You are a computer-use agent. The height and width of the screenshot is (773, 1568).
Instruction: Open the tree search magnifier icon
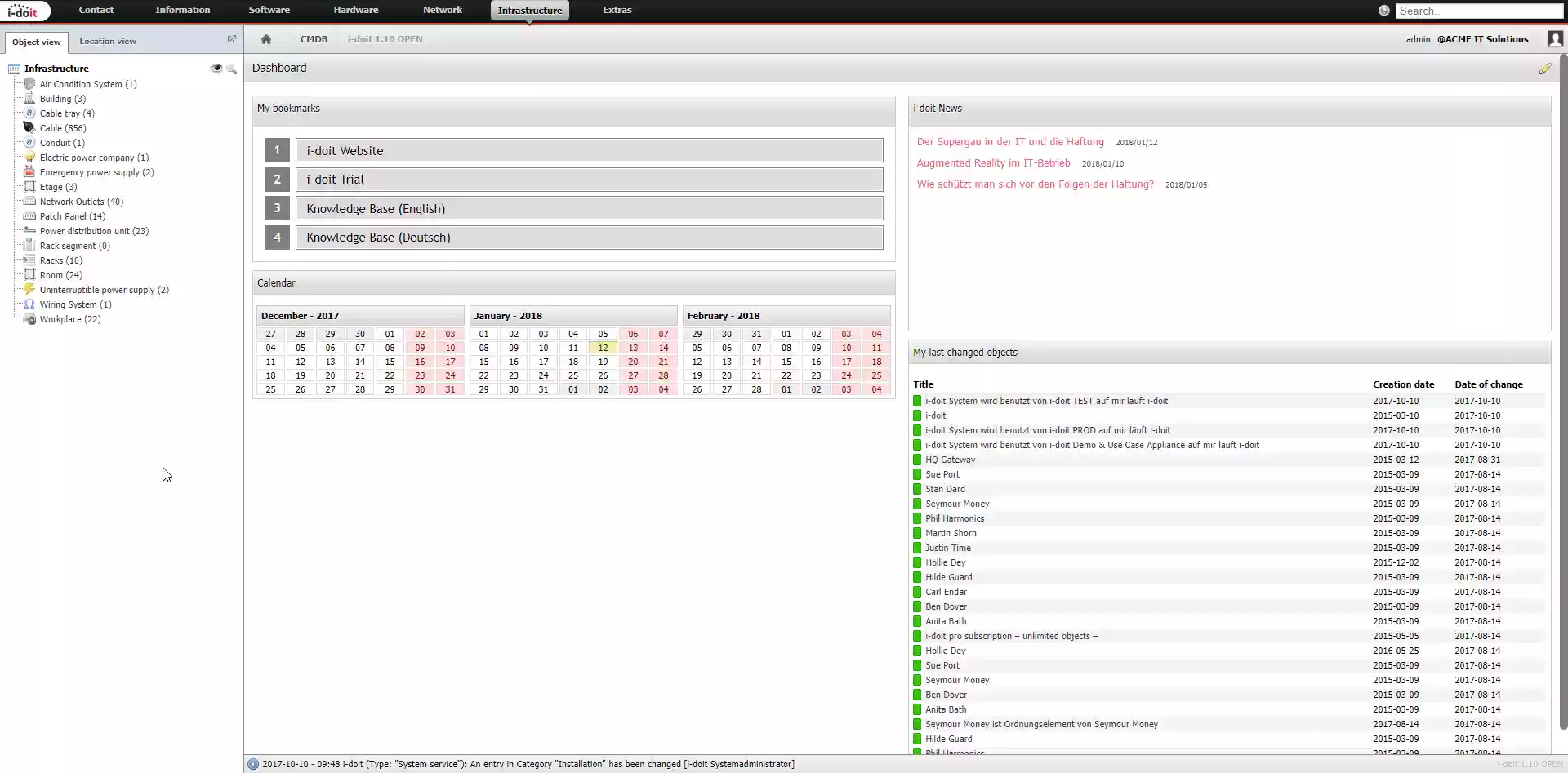click(x=233, y=69)
